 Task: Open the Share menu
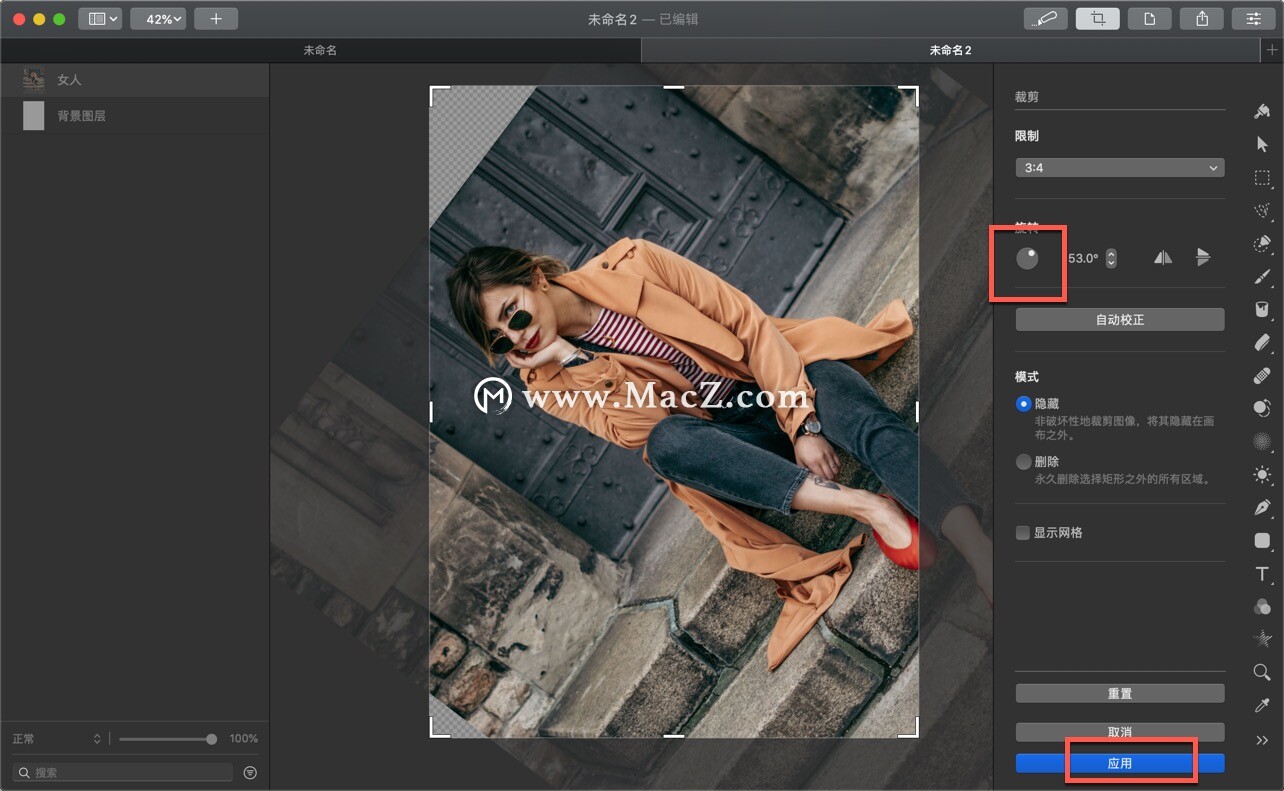[1202, 19]
